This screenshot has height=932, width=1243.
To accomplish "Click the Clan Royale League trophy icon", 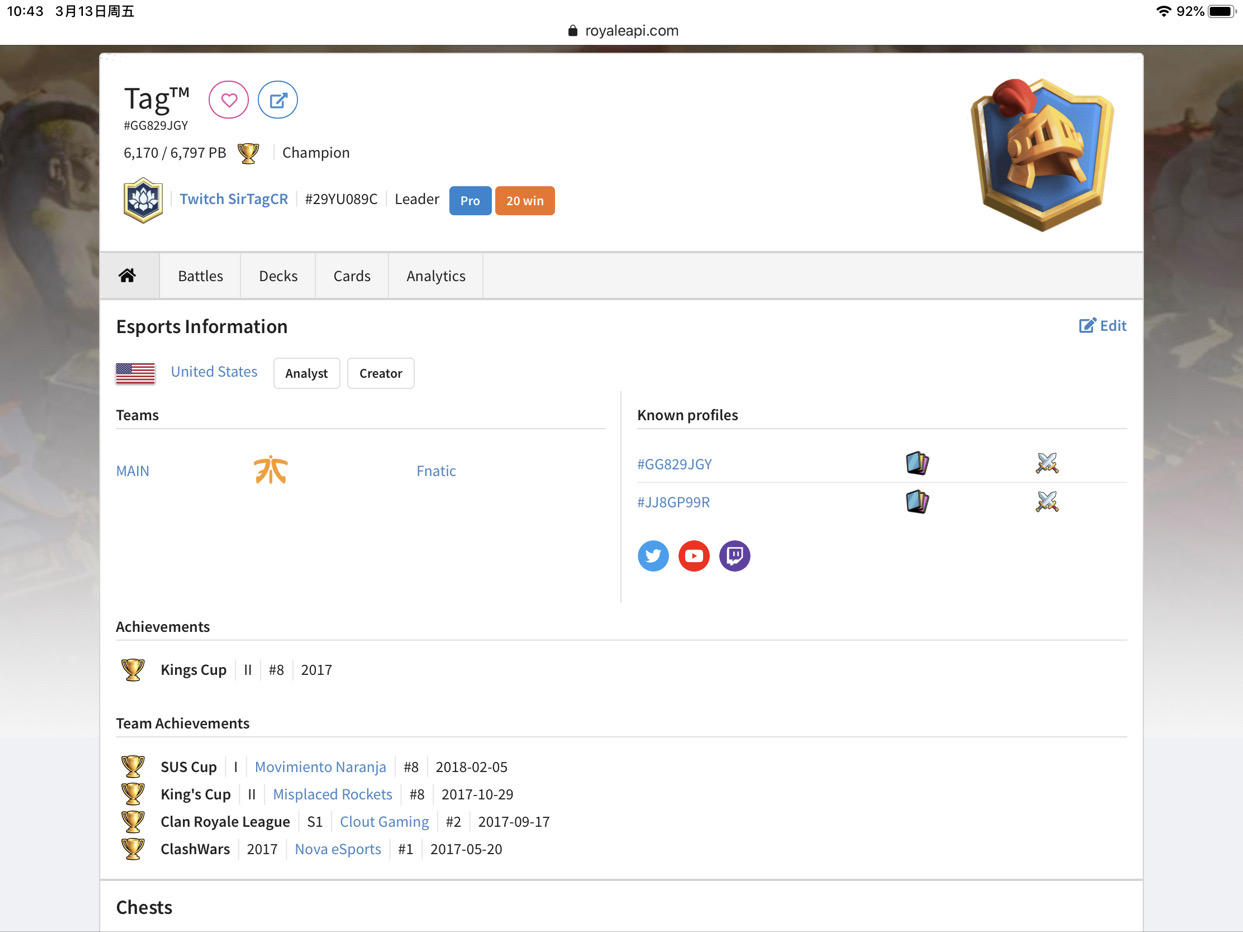I will coord(133,822).
